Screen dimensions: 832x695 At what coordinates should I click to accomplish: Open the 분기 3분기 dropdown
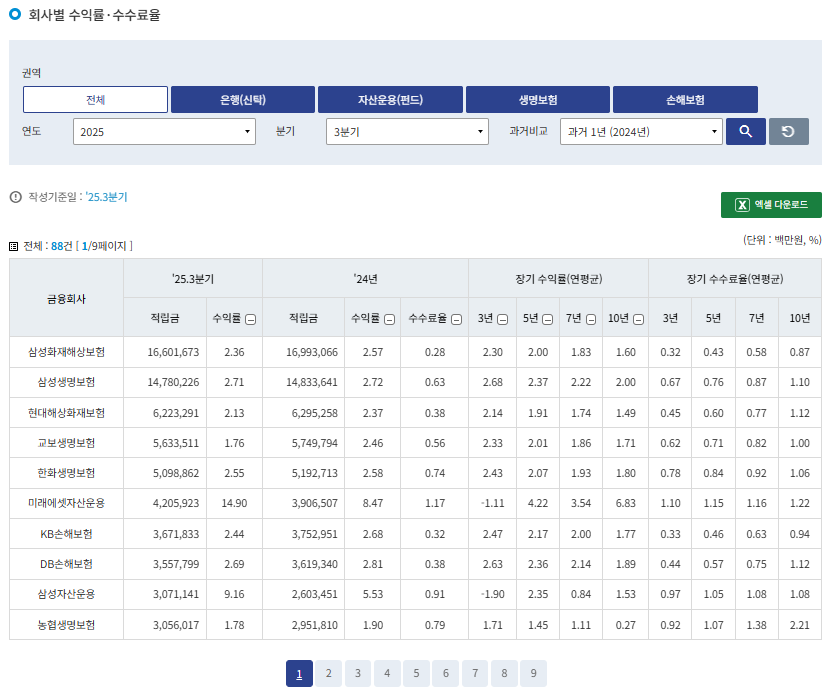click(x=407, y=132)
